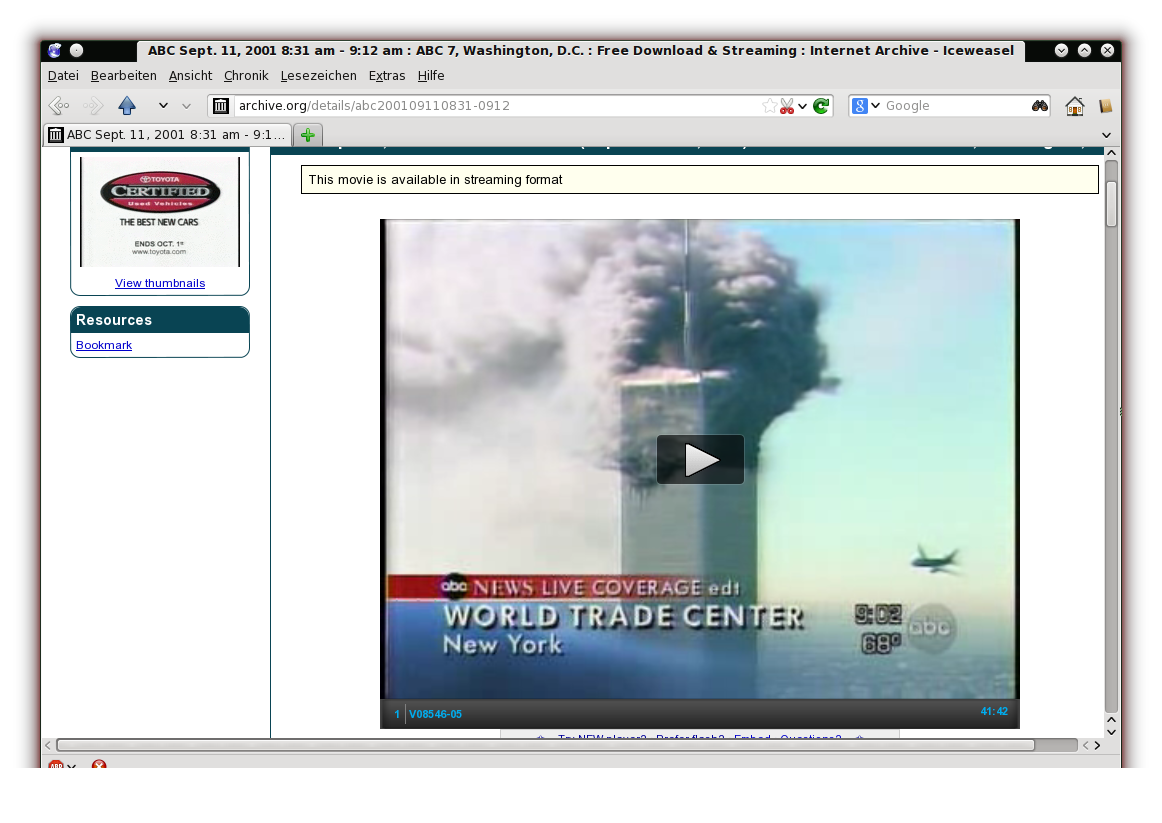Open the recent pages history dropdown
The height and width of the screenshot is (823, 1162).
pyautogui.click(x=187, y=106)
